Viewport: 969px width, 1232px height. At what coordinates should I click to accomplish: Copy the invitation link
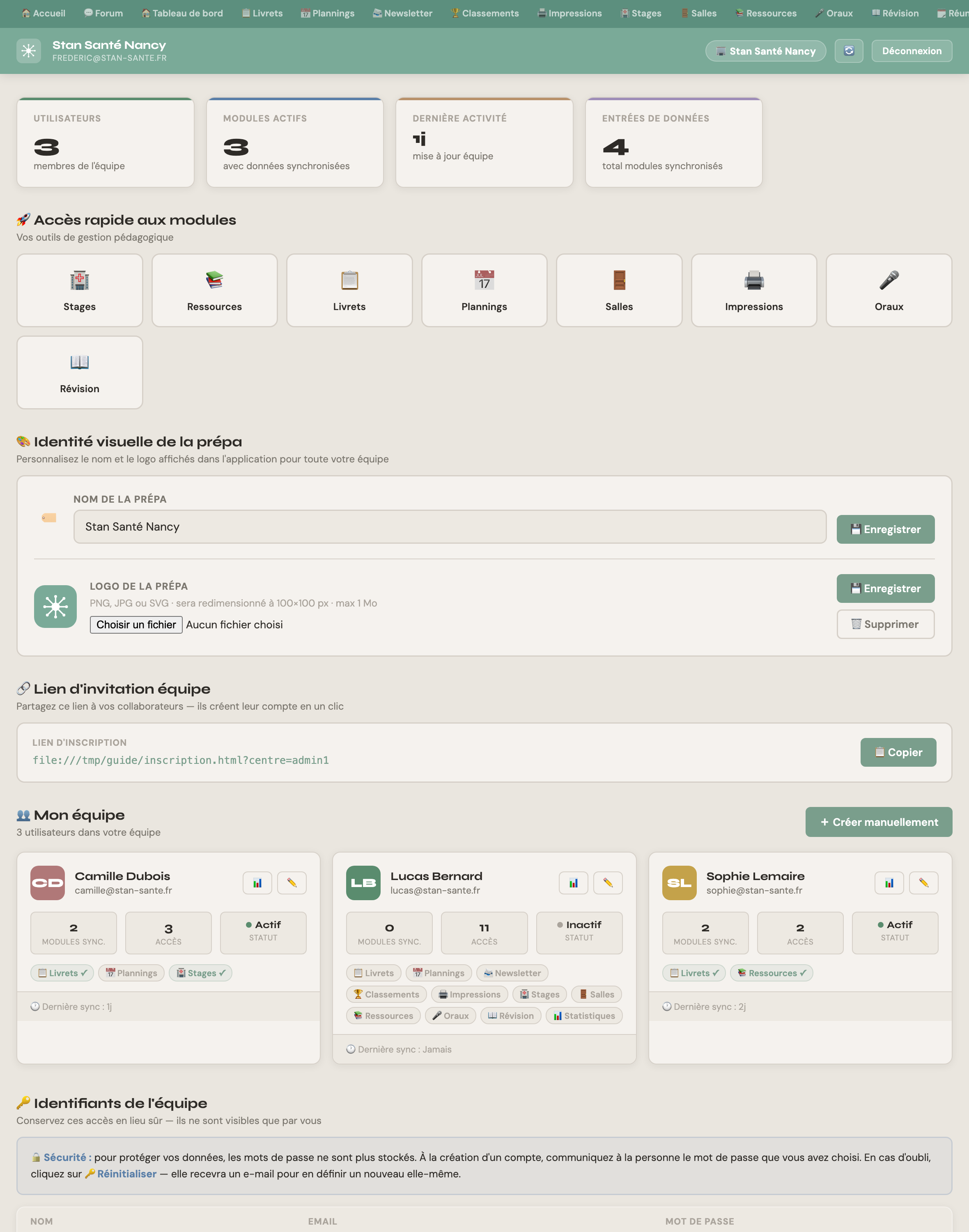(x=898, y=752)
